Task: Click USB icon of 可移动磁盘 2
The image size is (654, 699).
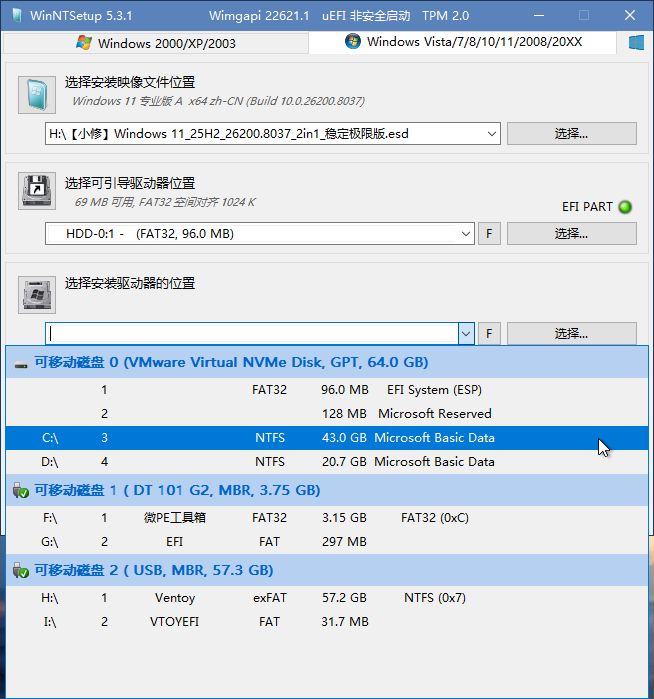Action: [x=21, y=570]
